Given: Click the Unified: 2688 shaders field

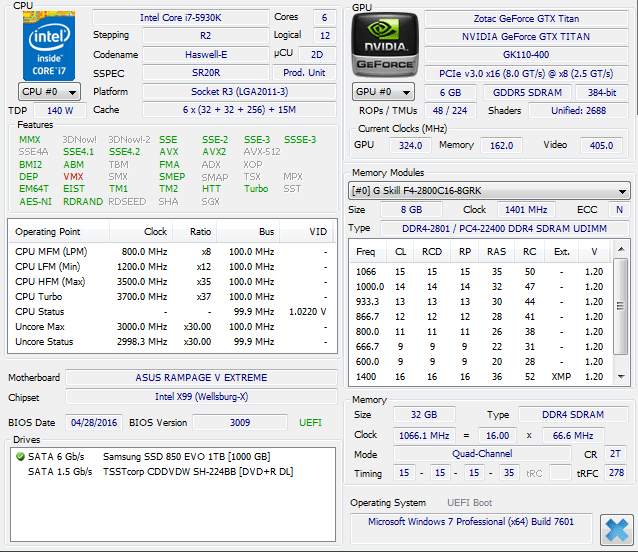Looking at the screenshot, I should point(578,110).
